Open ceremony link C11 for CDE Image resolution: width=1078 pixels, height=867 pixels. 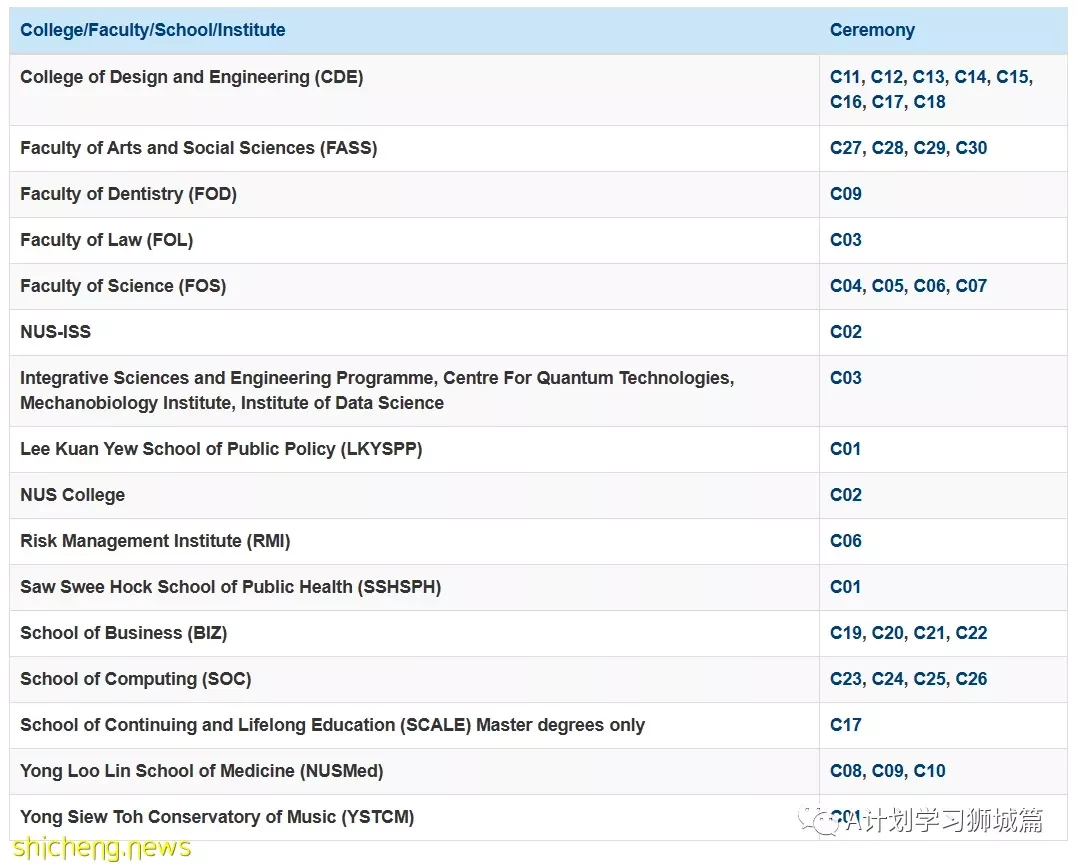coord(845,77)
